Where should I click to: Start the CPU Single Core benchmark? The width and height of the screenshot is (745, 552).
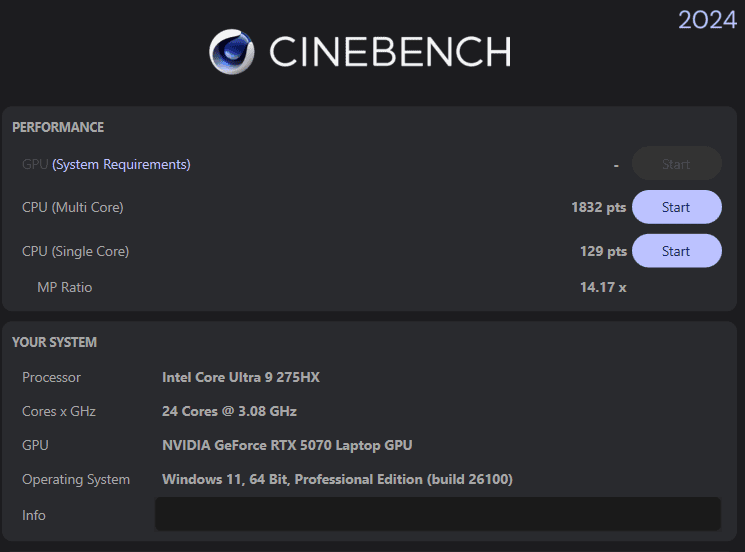click(677, 251)
